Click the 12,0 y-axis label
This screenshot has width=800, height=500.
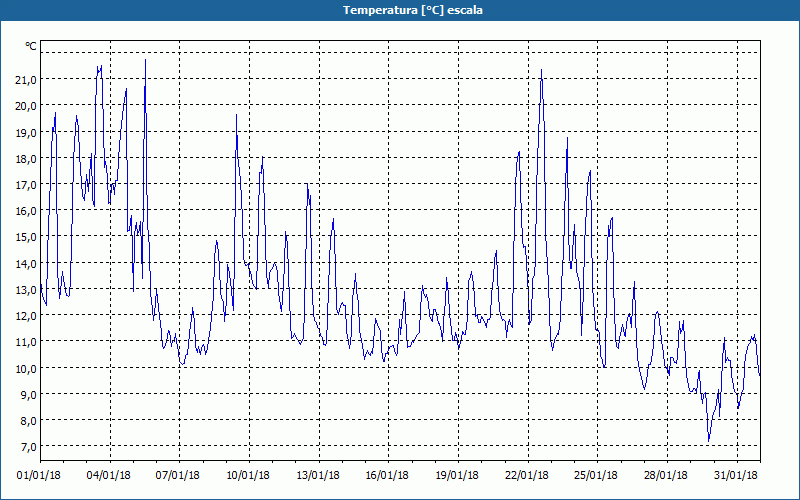tap(27, 316)
